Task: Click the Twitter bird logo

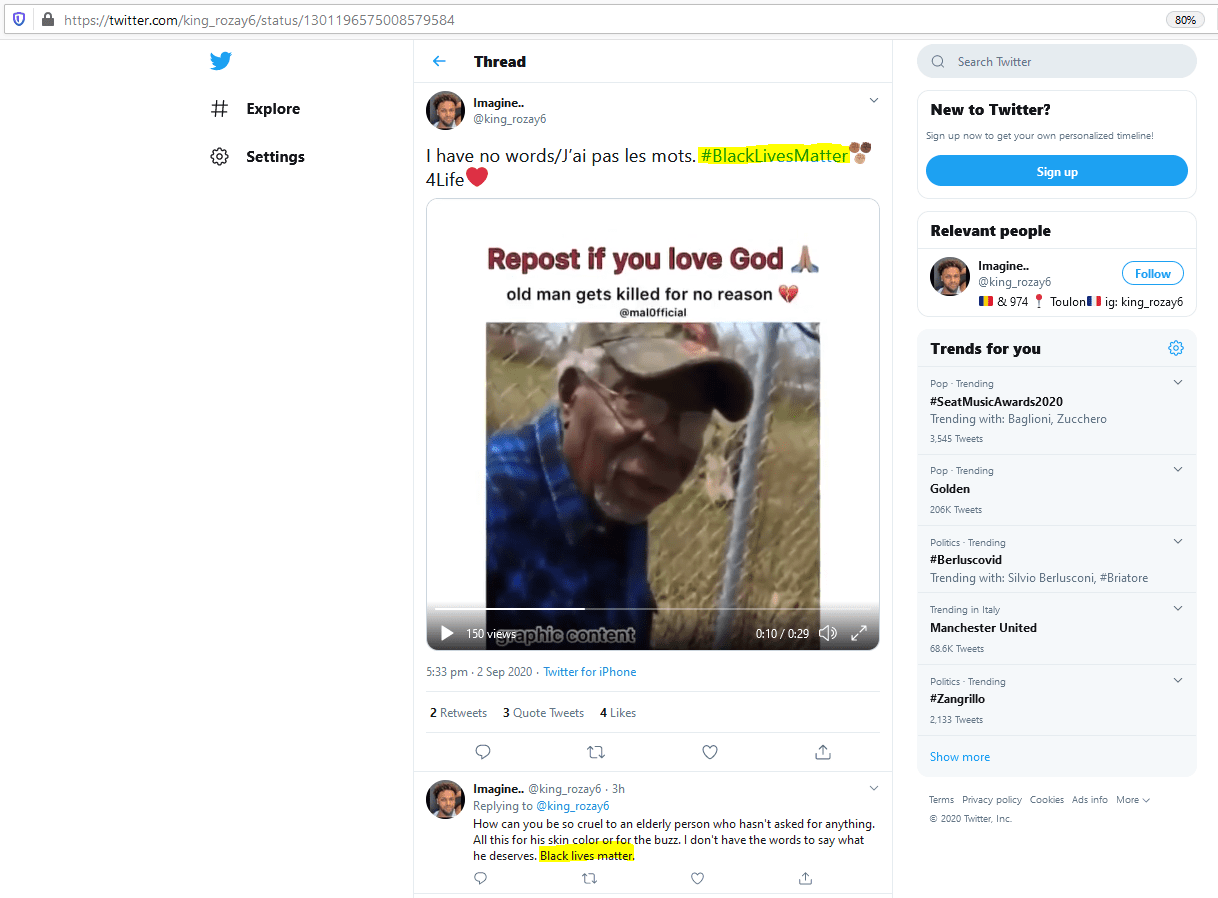Action: 221,61
